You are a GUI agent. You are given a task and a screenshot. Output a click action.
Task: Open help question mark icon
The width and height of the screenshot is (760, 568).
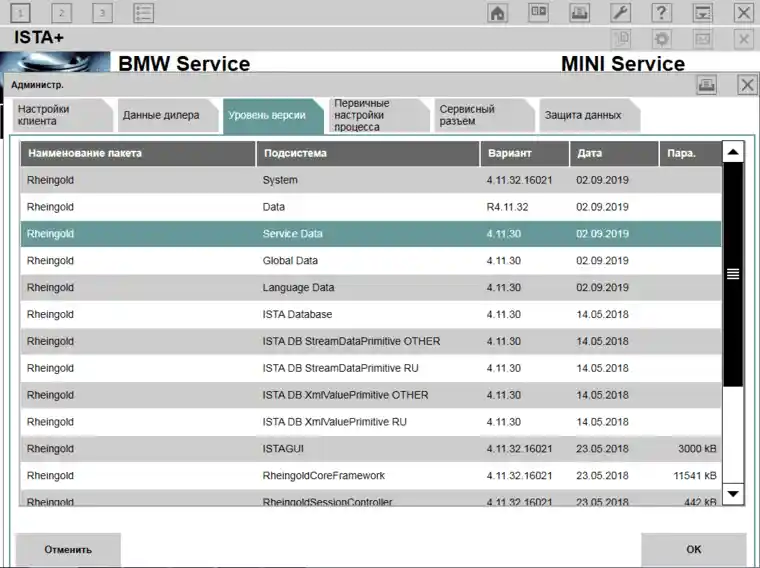[x=662, y=13]
